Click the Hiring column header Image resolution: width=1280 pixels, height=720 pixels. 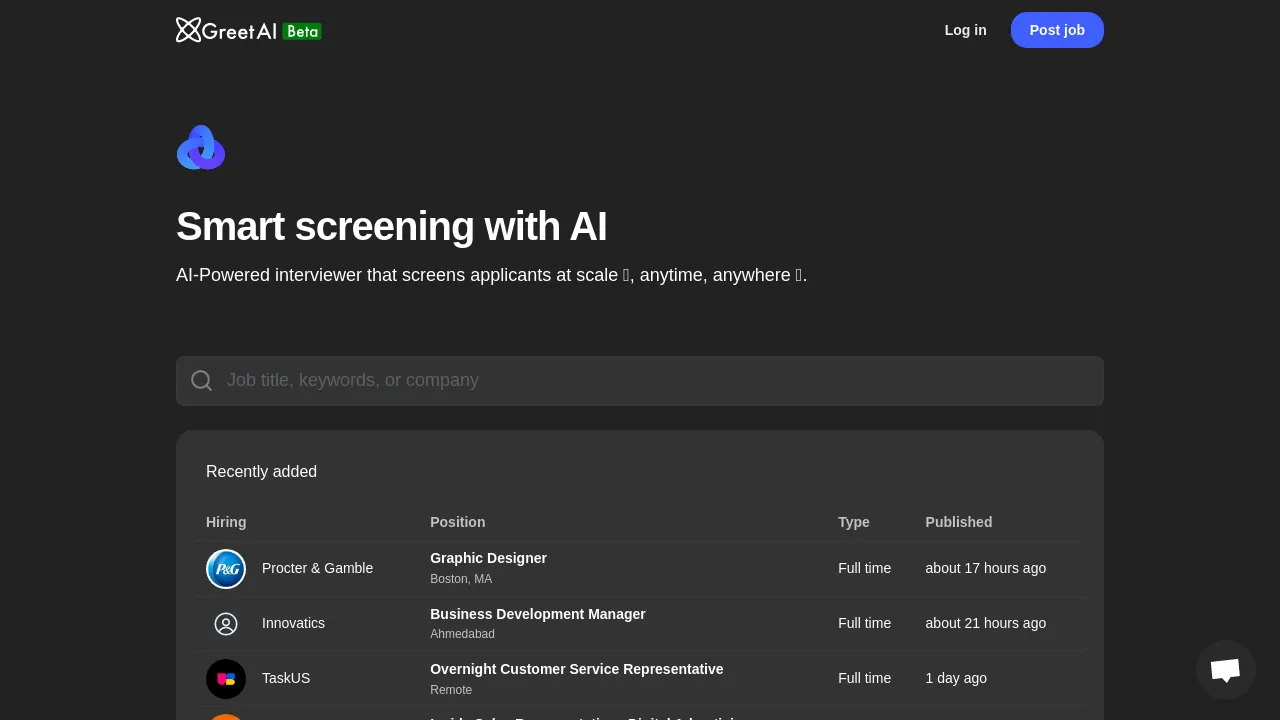(x=226, y=522)
